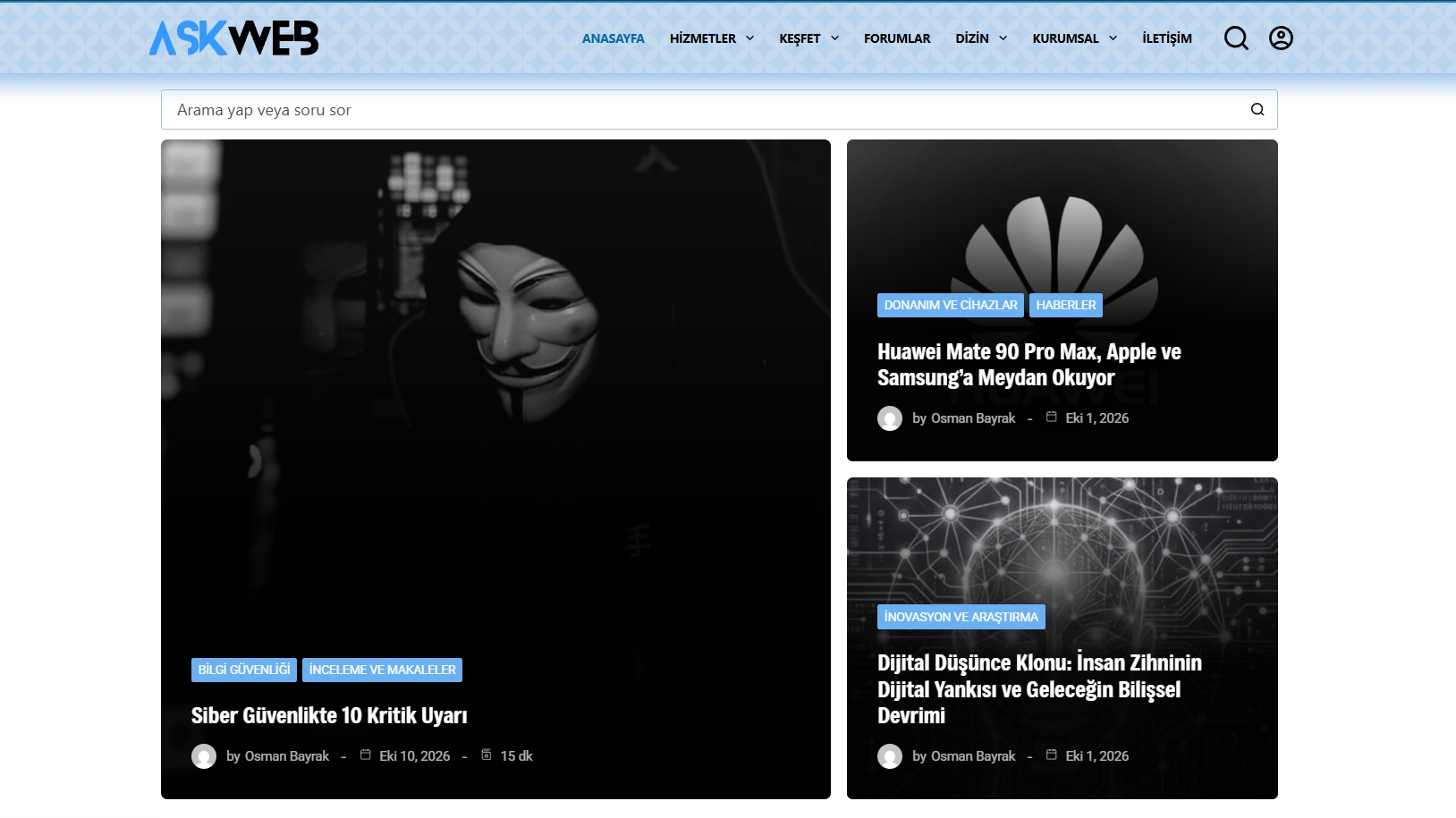The width and height of the screenshot is (1456, 818).
Task: Click calendar icon on Dijital Düşünce Klonu date
Action: click(1052, 755)
